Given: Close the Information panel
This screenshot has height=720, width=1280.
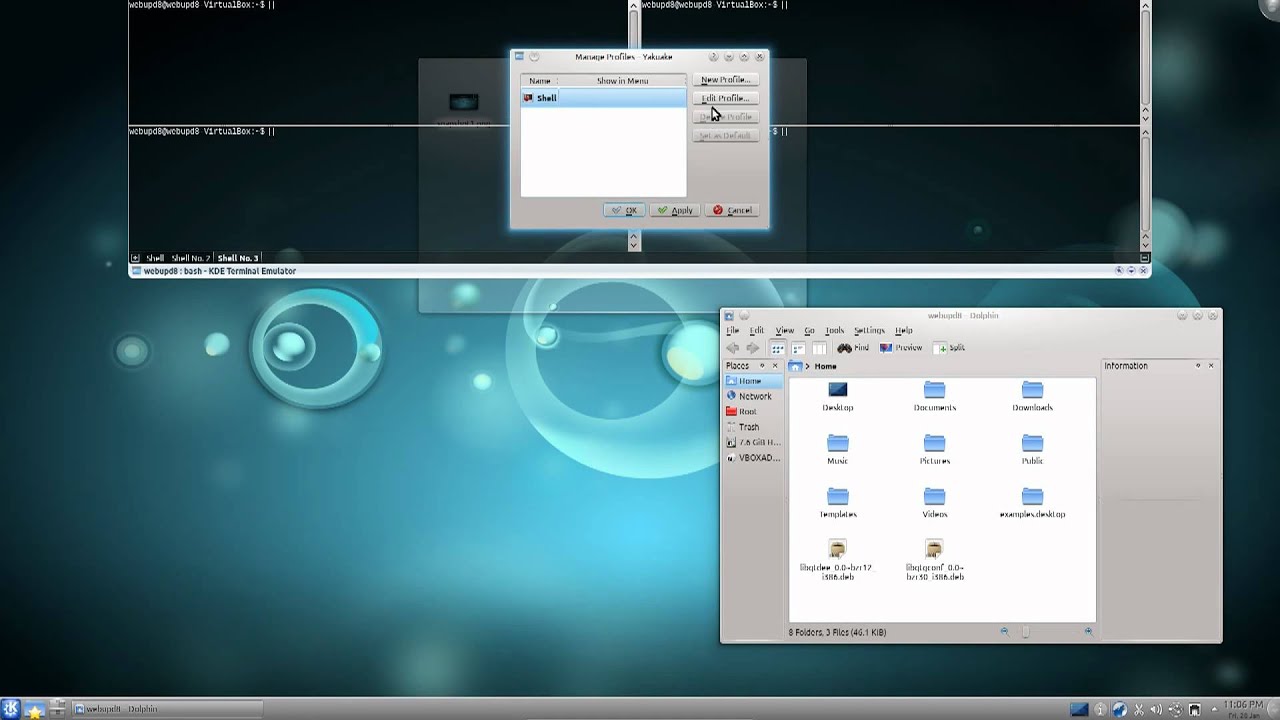Looking at the screenshot, I should 1211,366.
